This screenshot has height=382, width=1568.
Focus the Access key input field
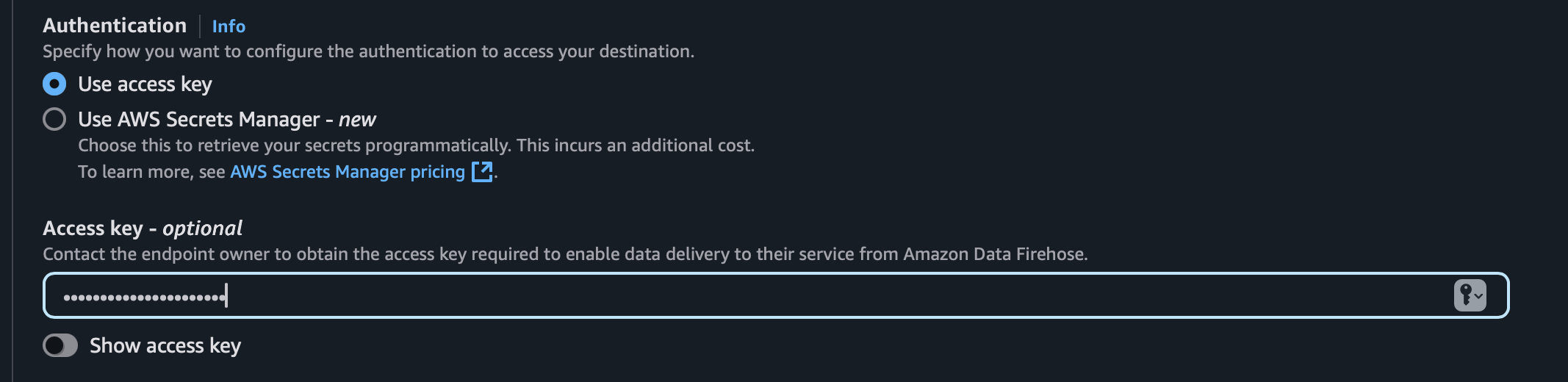coord(776,295)
